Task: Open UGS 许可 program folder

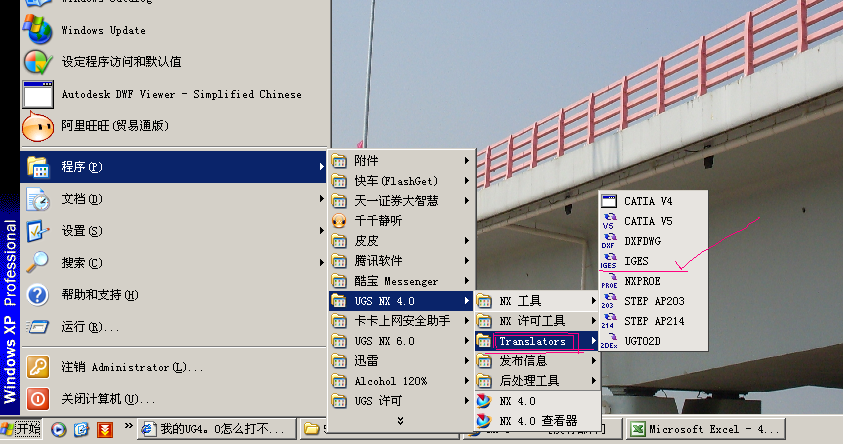Action: click(x=402, y=401)
